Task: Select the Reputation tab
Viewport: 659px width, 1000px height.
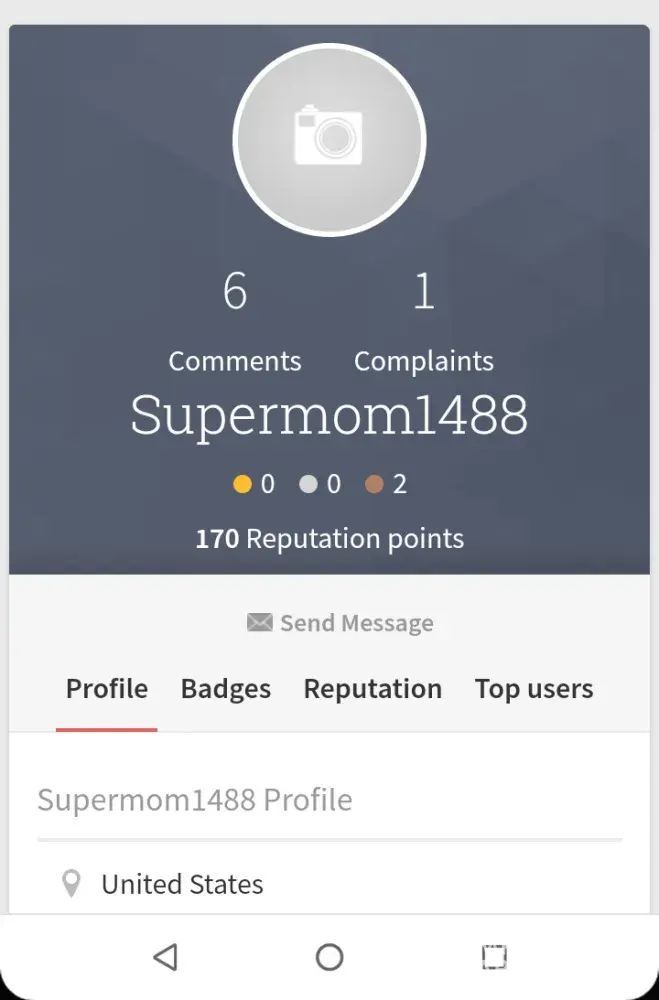Action: [373, 689]
